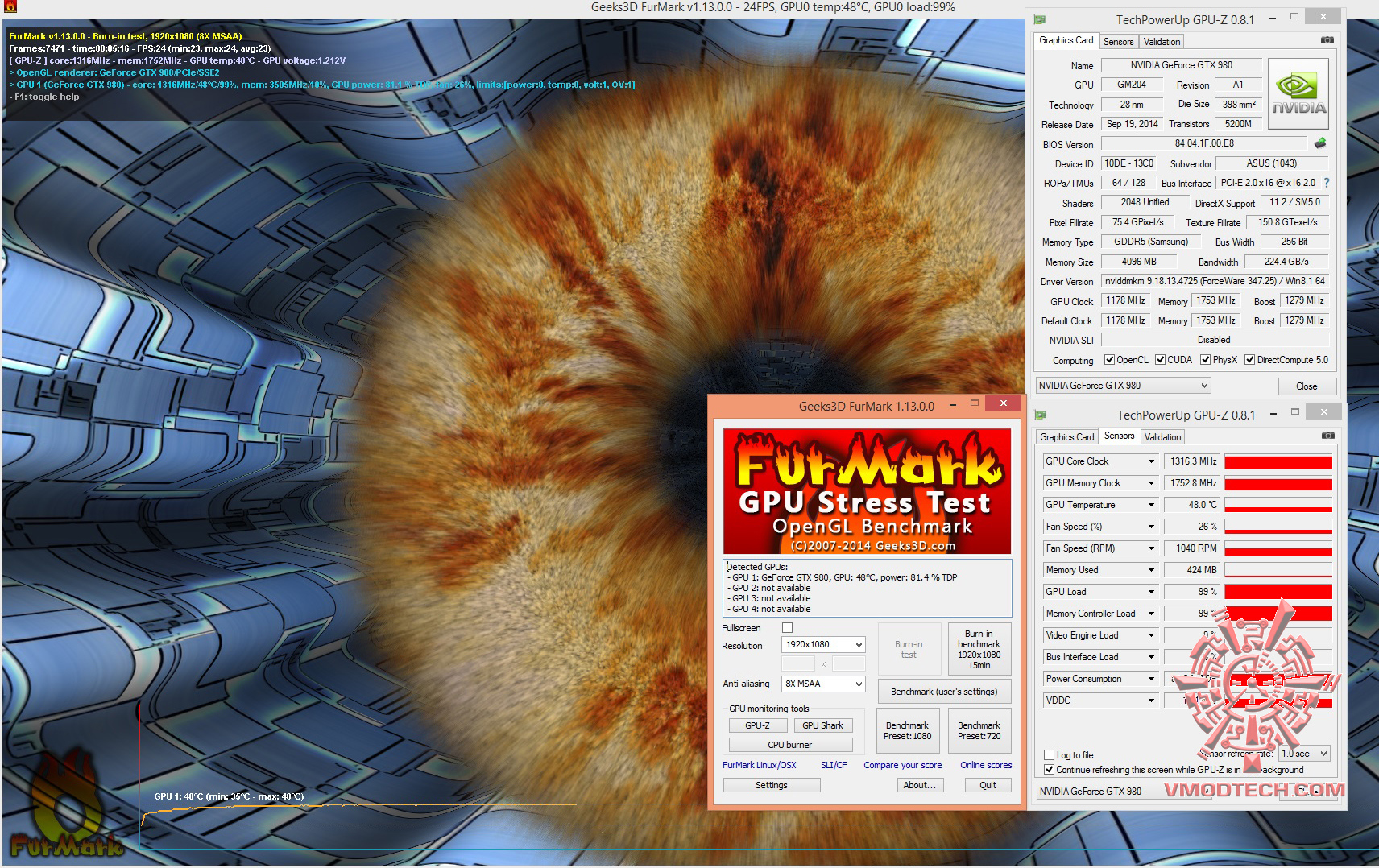Close the FurMark 1.13.0.0 dialog with the X
The image size is (1379, 868).
(x=1003, y=403)
